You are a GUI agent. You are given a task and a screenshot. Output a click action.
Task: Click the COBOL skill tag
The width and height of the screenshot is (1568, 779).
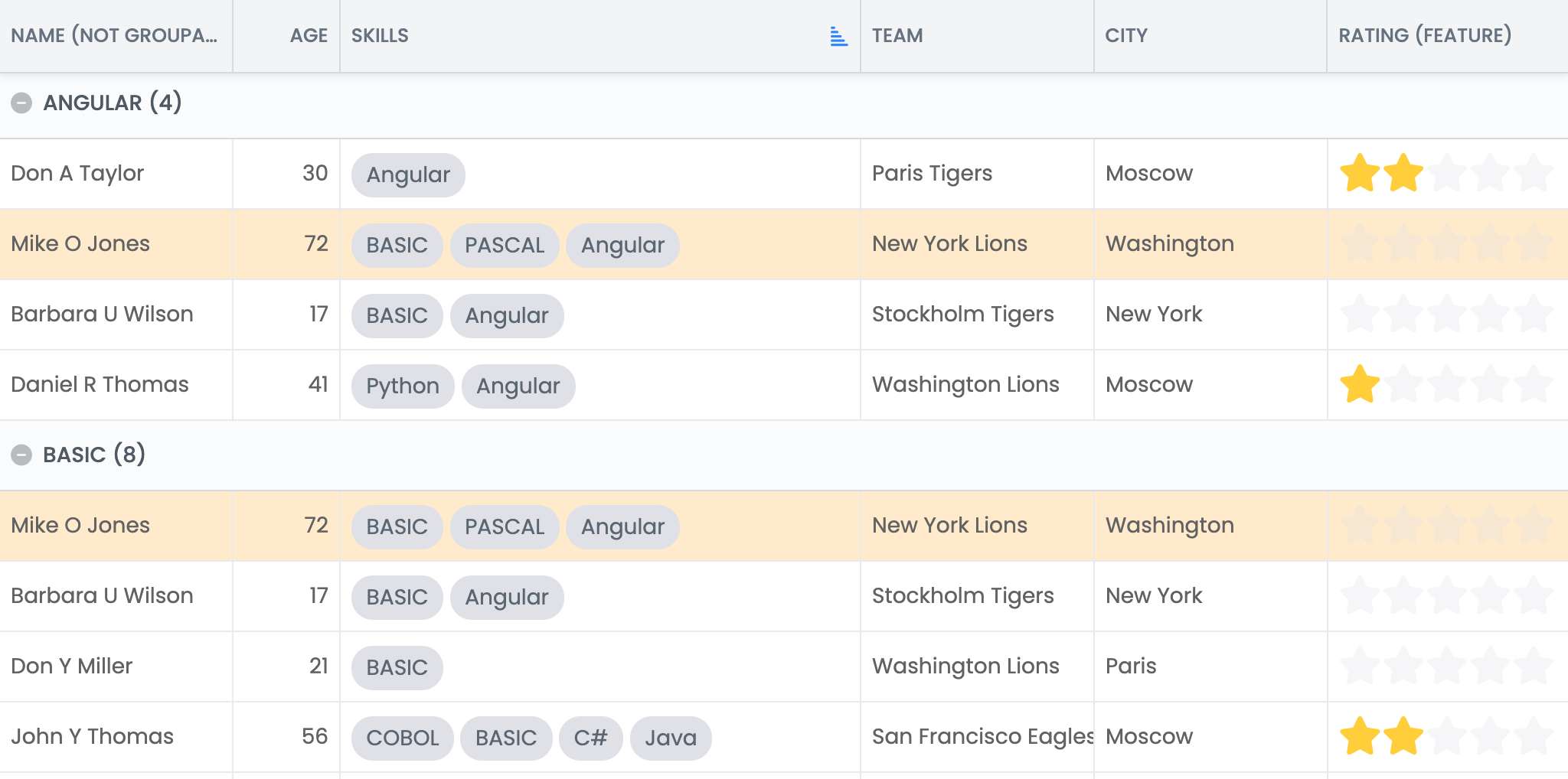pyautogui.click(x=403, y=738)
